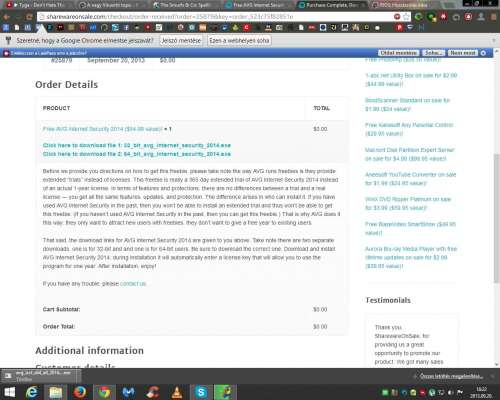Open LastPass 'Soha...' dropdown button
The height and width of the screenshot is (400, 500).
point(433,53)
